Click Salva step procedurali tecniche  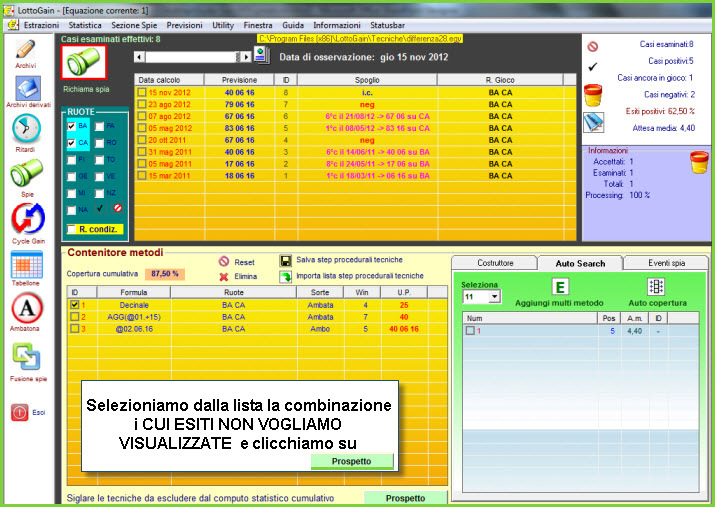tap(349, 260)
